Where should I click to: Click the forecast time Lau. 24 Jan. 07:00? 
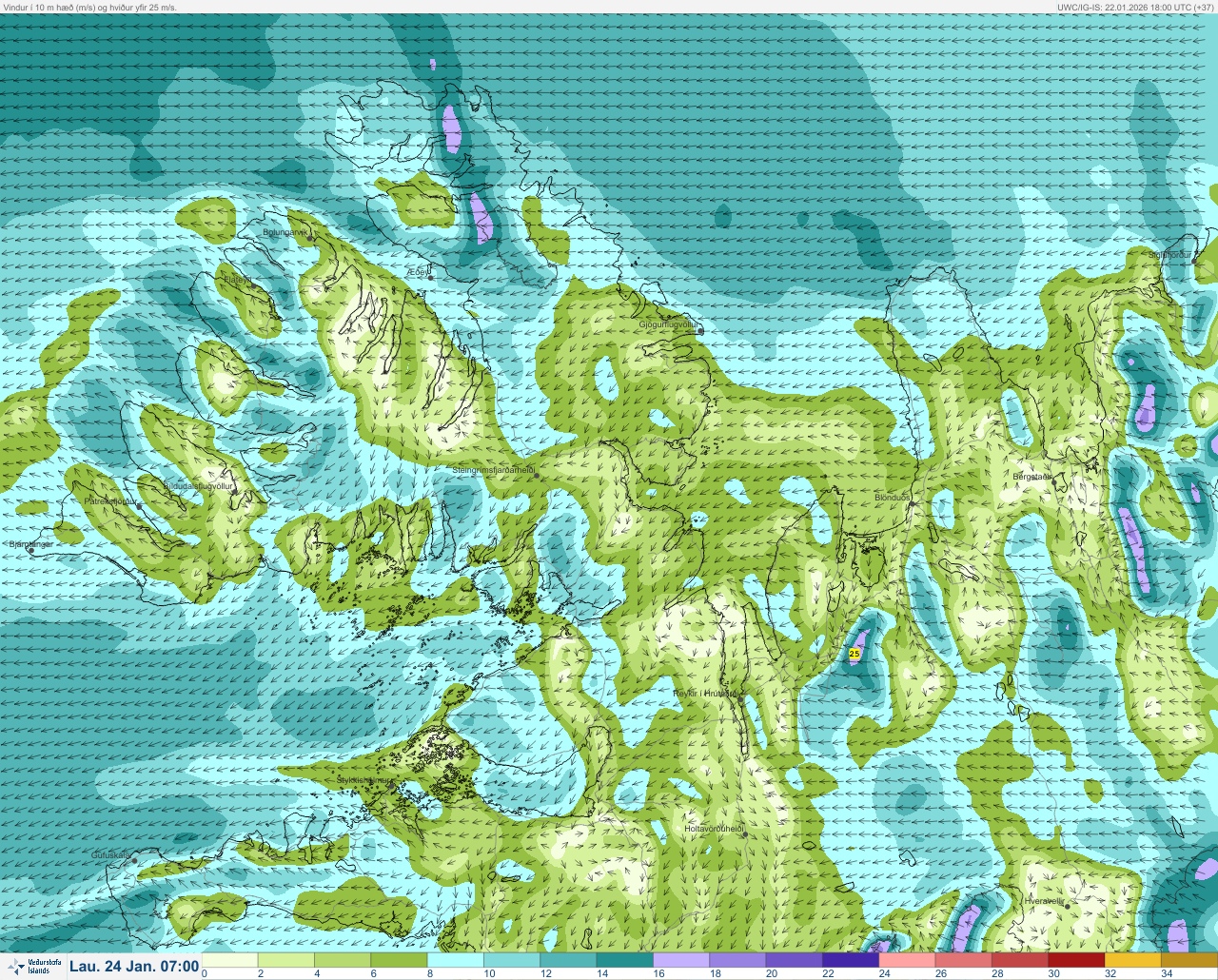[134, 967]
